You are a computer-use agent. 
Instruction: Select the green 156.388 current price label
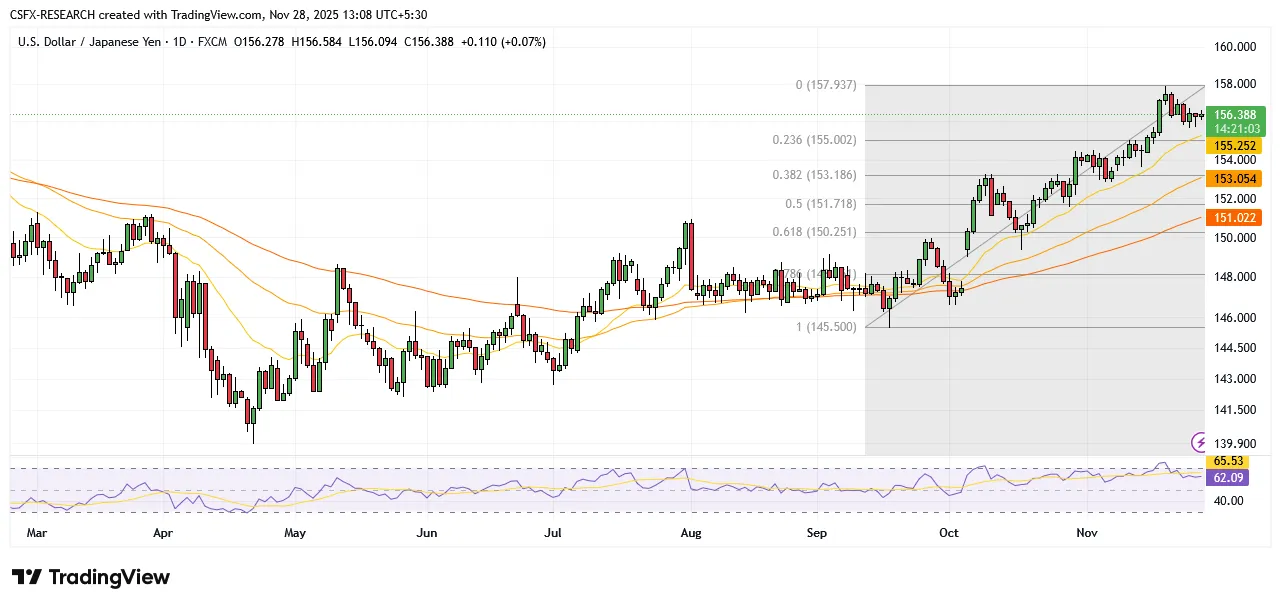(x=1236, y=115)
